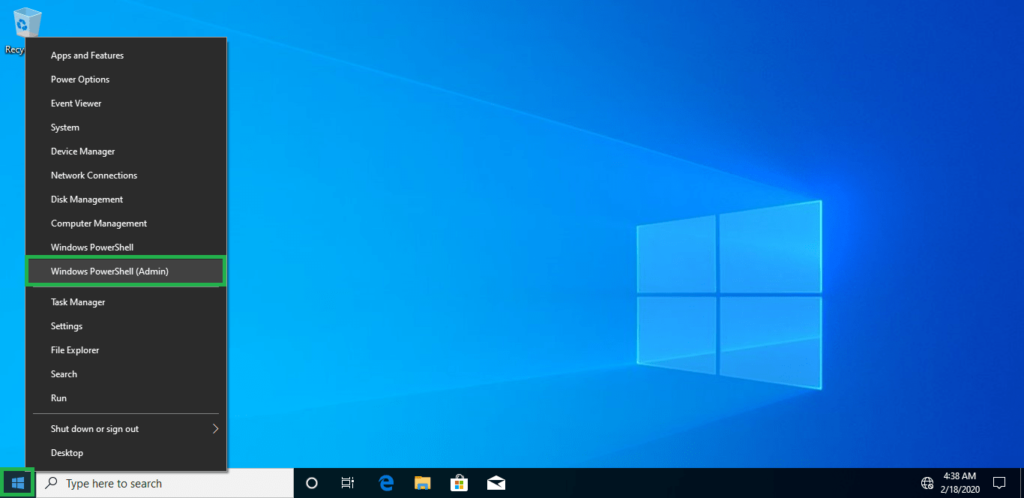Image resolution: width=1024 pixels, height=498 pixels.
Task: Open Microsoft Store from the taskbar
Action: click(459, 483)
